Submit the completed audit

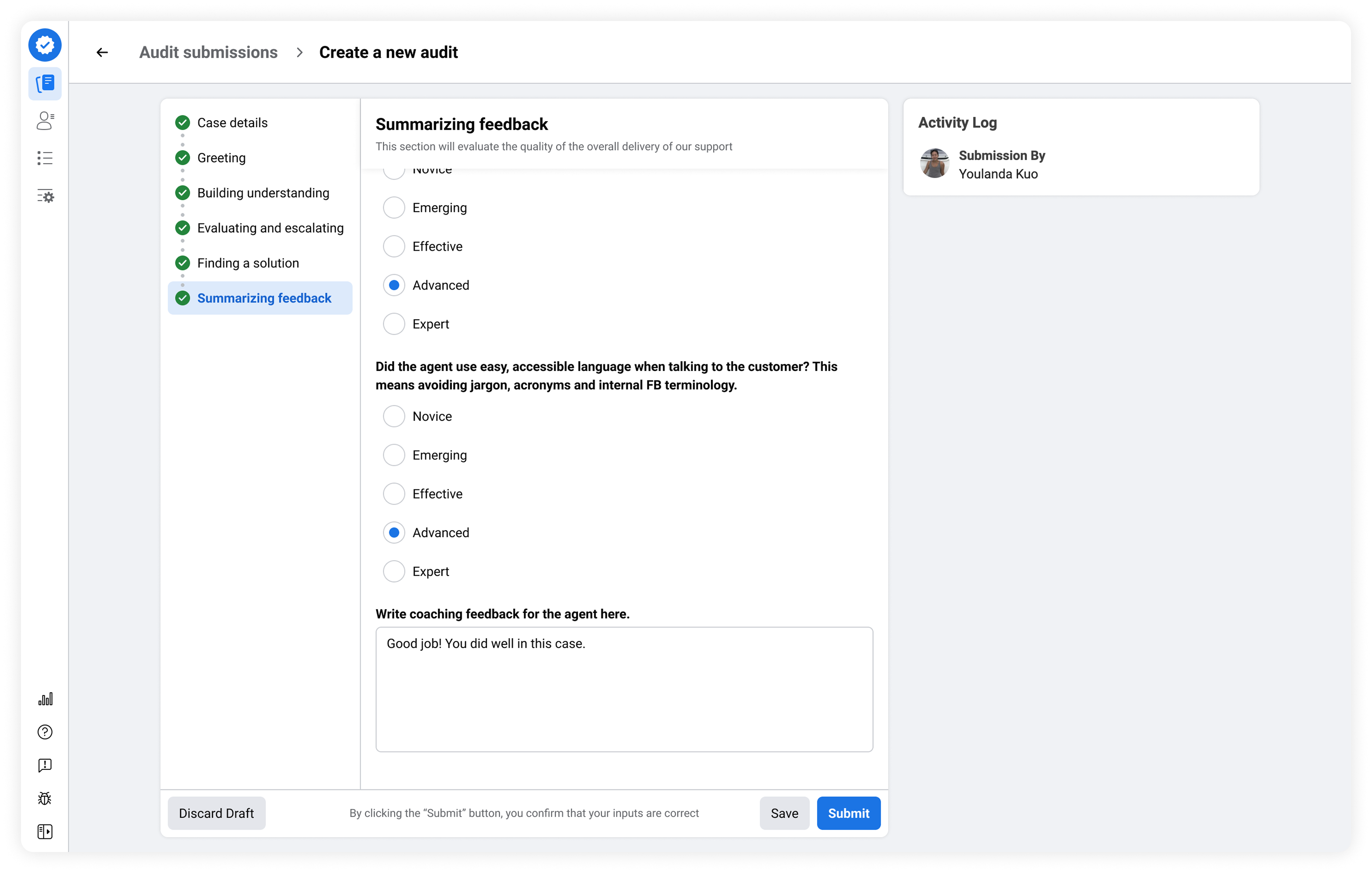coord(848,813)
